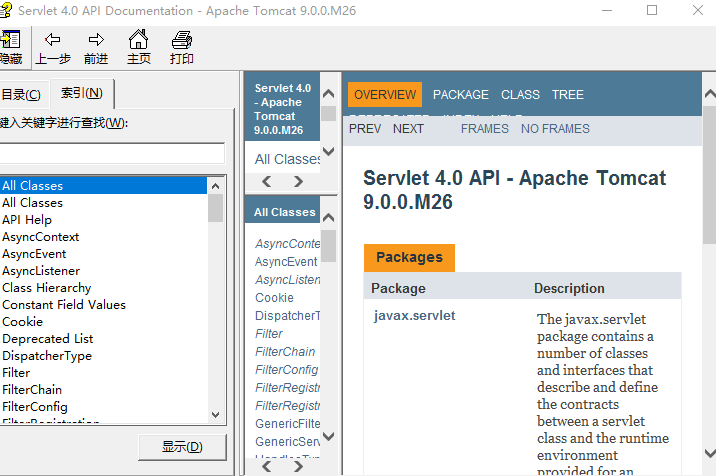Open FilterChain in All Classes frame
This screenshot has height=476, width=716.
pos(285,352)
